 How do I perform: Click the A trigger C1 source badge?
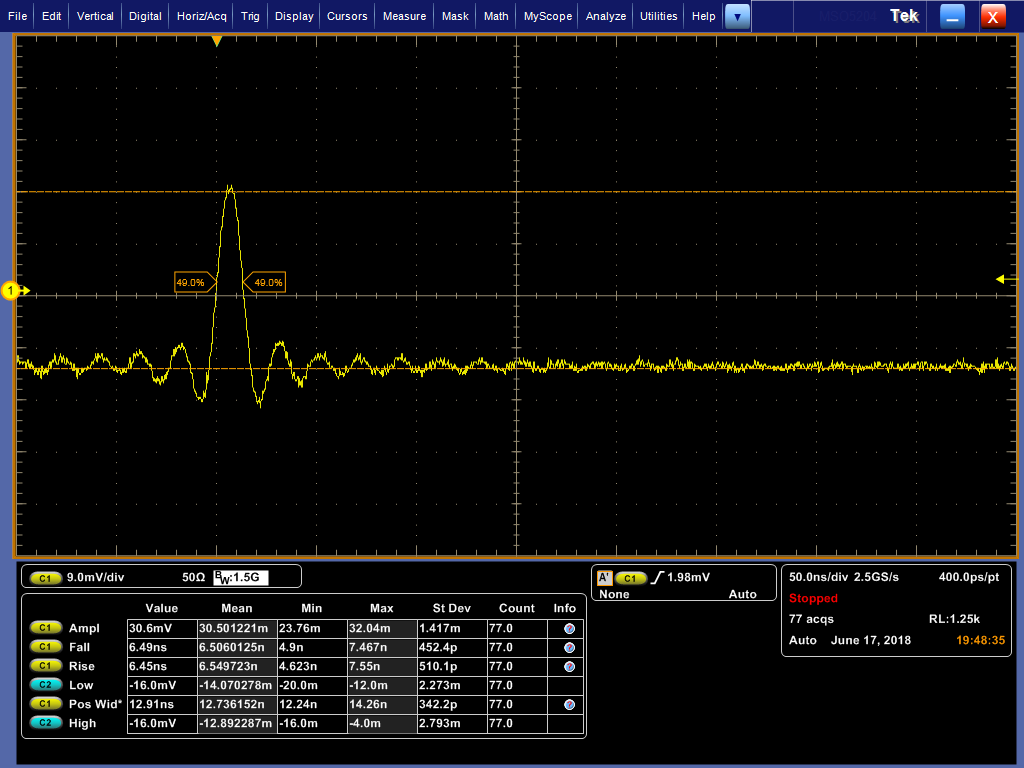pyautogui.click(x=630, y=578)
